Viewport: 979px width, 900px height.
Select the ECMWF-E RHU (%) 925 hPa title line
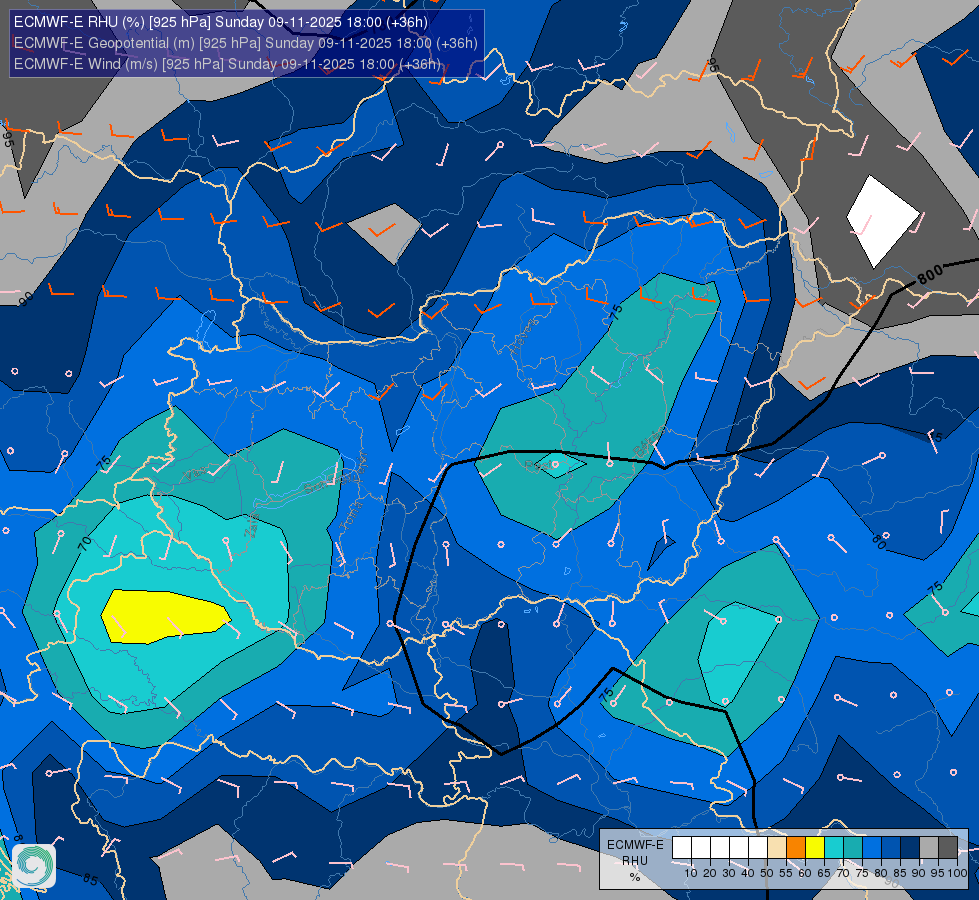tap(221, 22)
